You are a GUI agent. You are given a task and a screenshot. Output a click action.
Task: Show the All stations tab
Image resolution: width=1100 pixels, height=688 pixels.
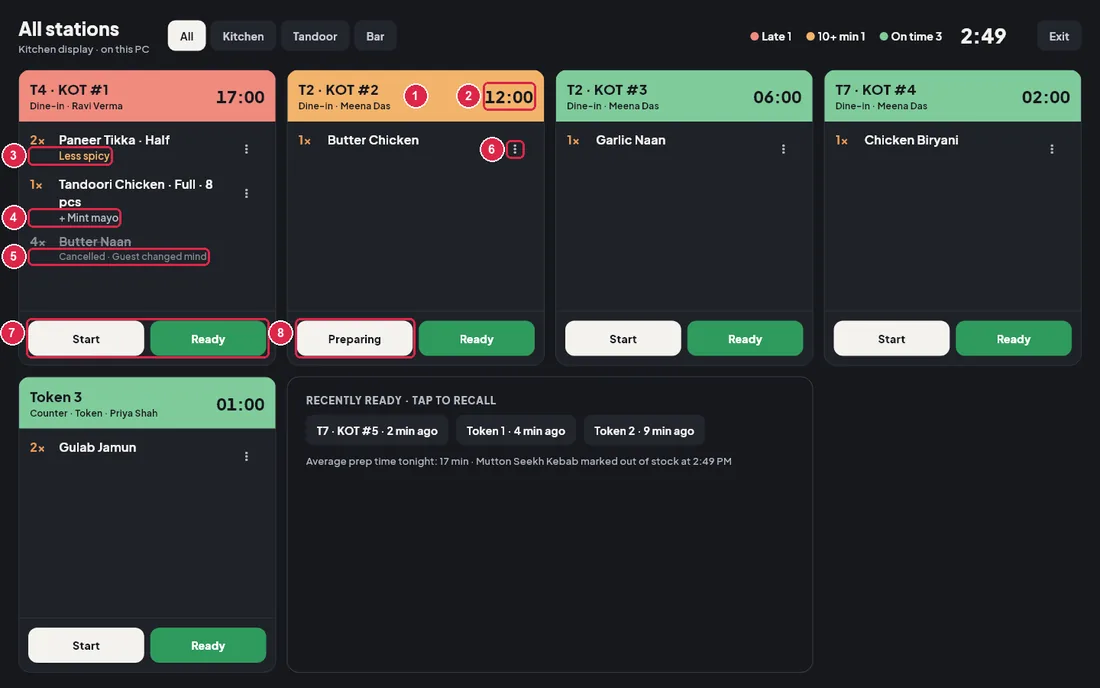187,36
